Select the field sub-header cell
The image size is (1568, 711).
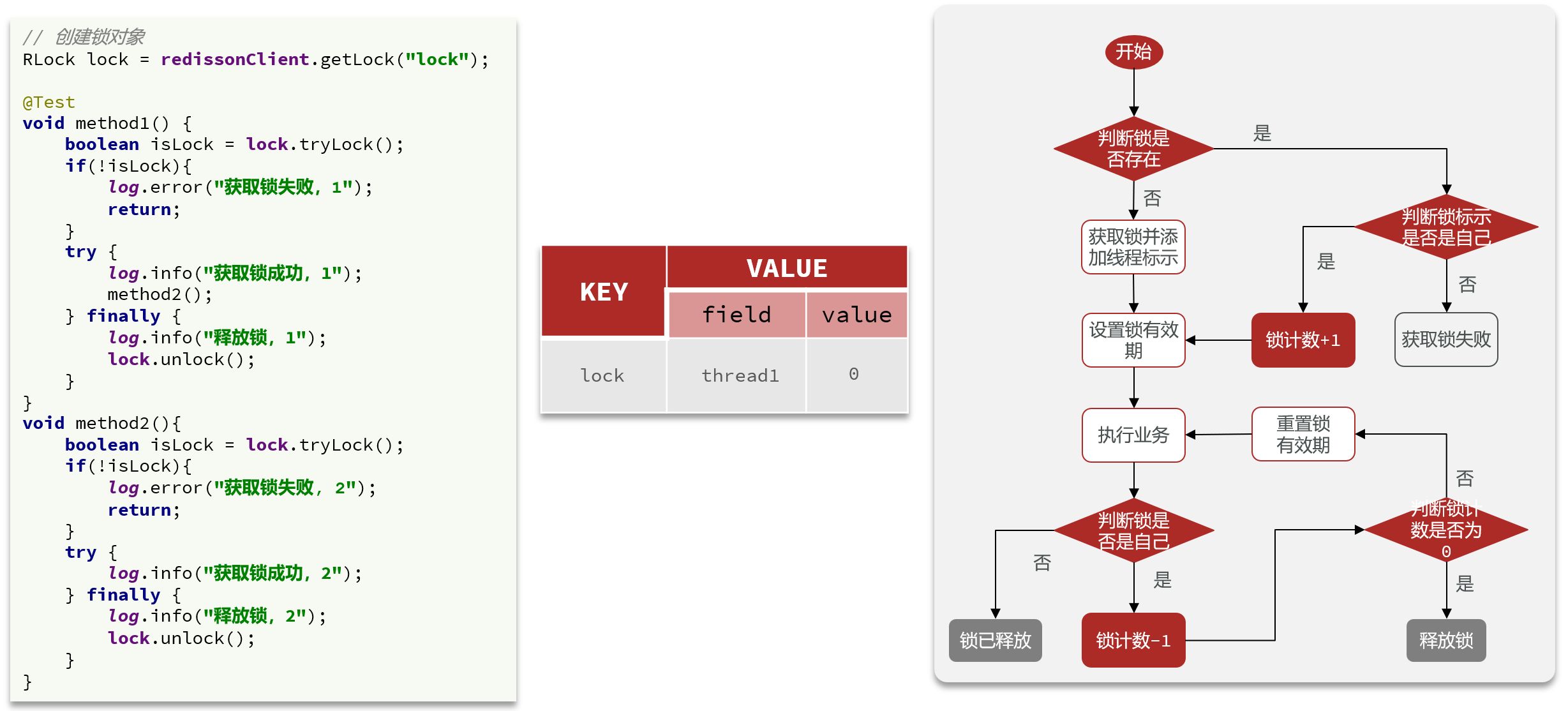click(x=736, y=315)
